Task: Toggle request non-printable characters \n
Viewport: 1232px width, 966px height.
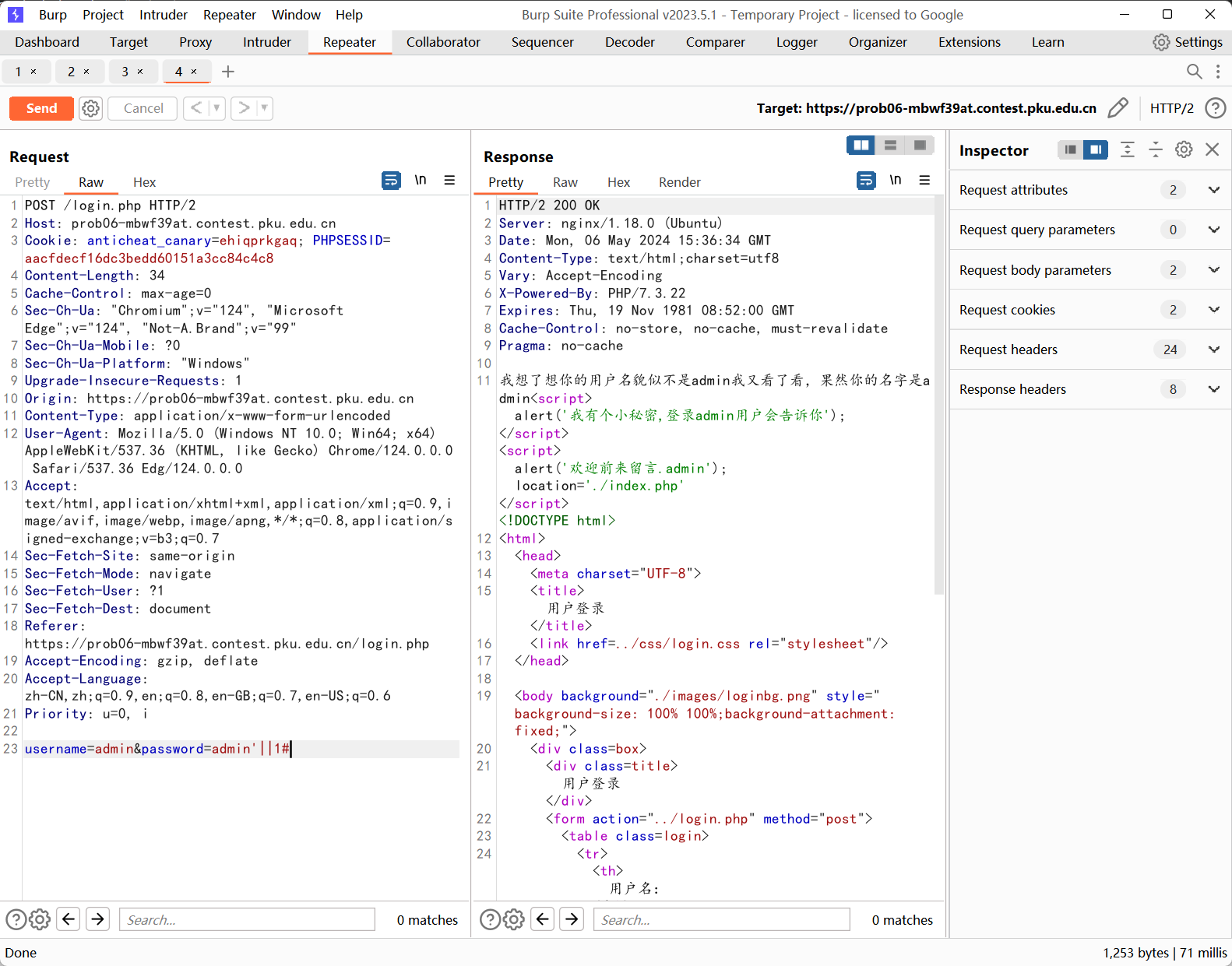Action: click(421, 181)
